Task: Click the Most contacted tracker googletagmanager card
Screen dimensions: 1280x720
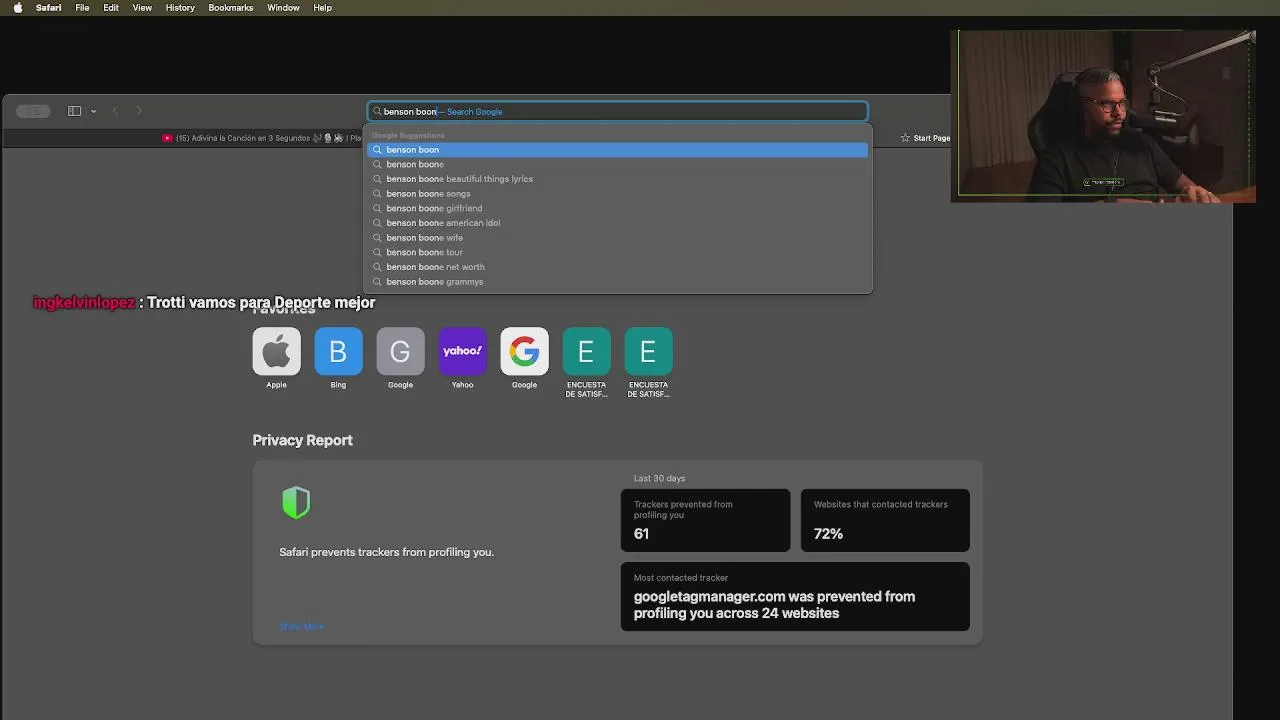Action: [795, 596]
